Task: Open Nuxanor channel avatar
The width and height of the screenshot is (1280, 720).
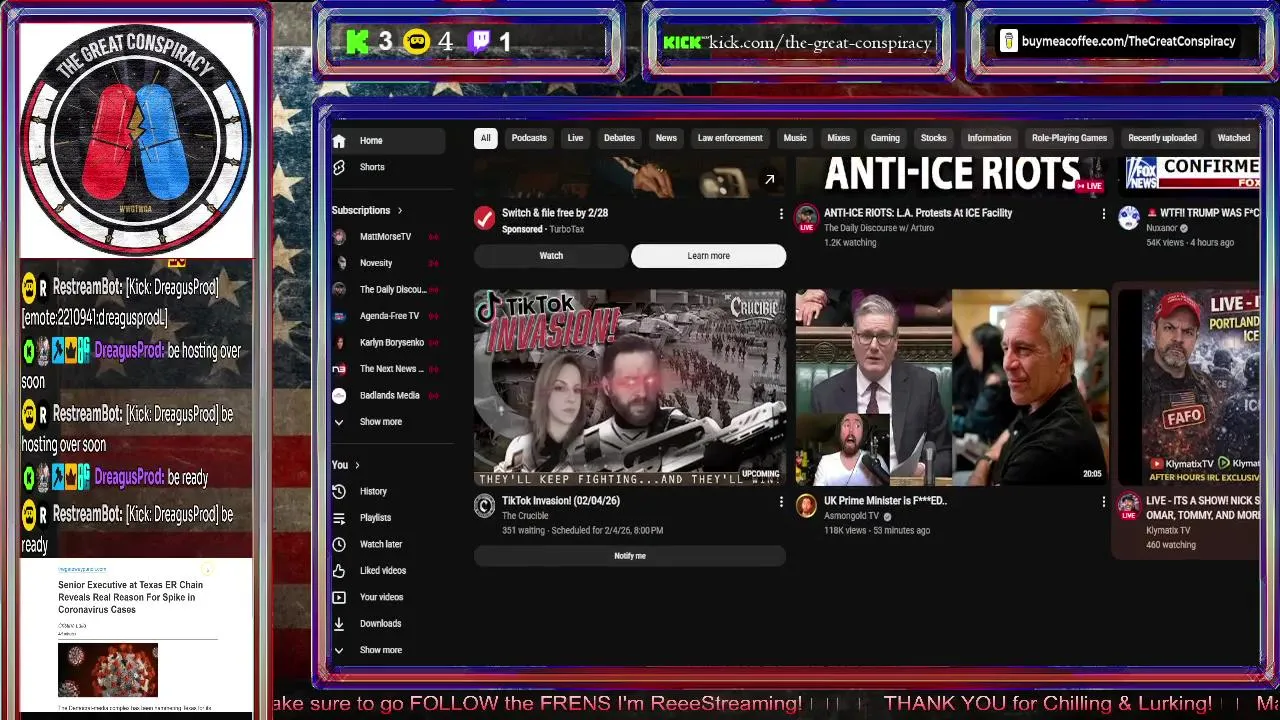Action: [x=1129, y=218]
